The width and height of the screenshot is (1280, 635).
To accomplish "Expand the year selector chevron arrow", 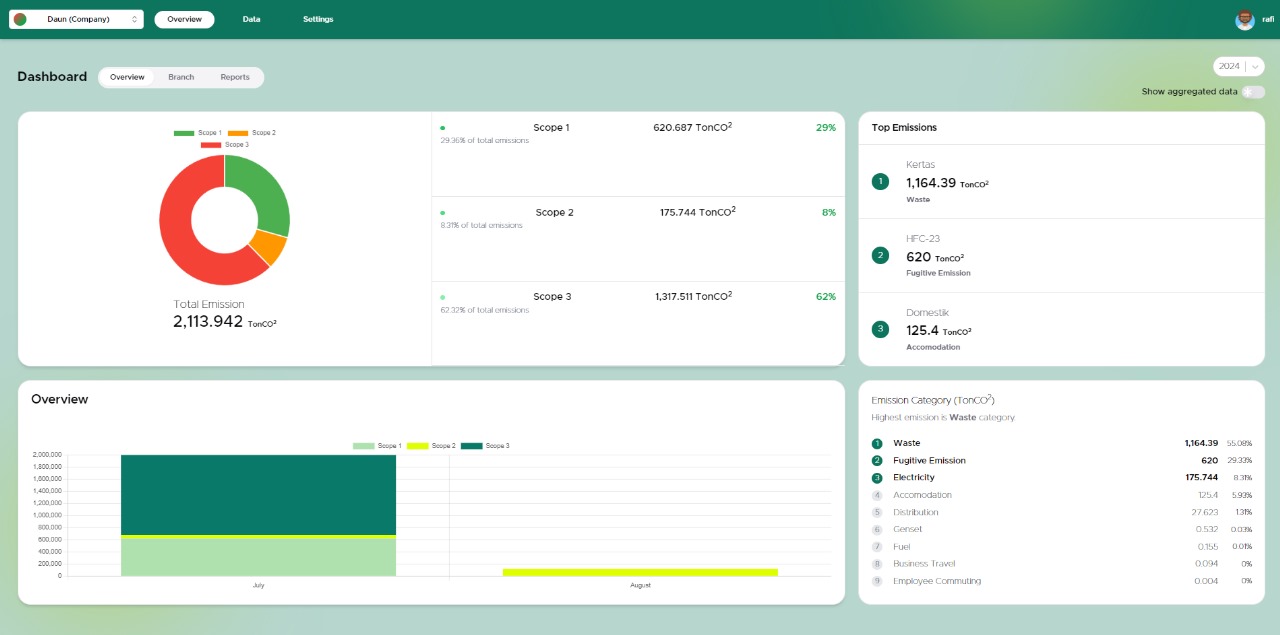I will tap(1254, 66).
